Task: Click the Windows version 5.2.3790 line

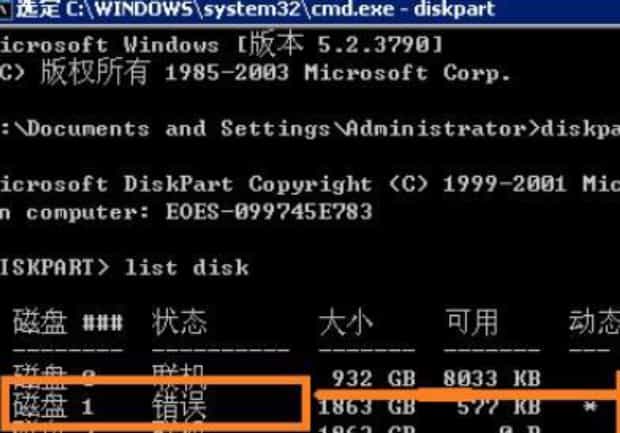Action: [221, 44]
